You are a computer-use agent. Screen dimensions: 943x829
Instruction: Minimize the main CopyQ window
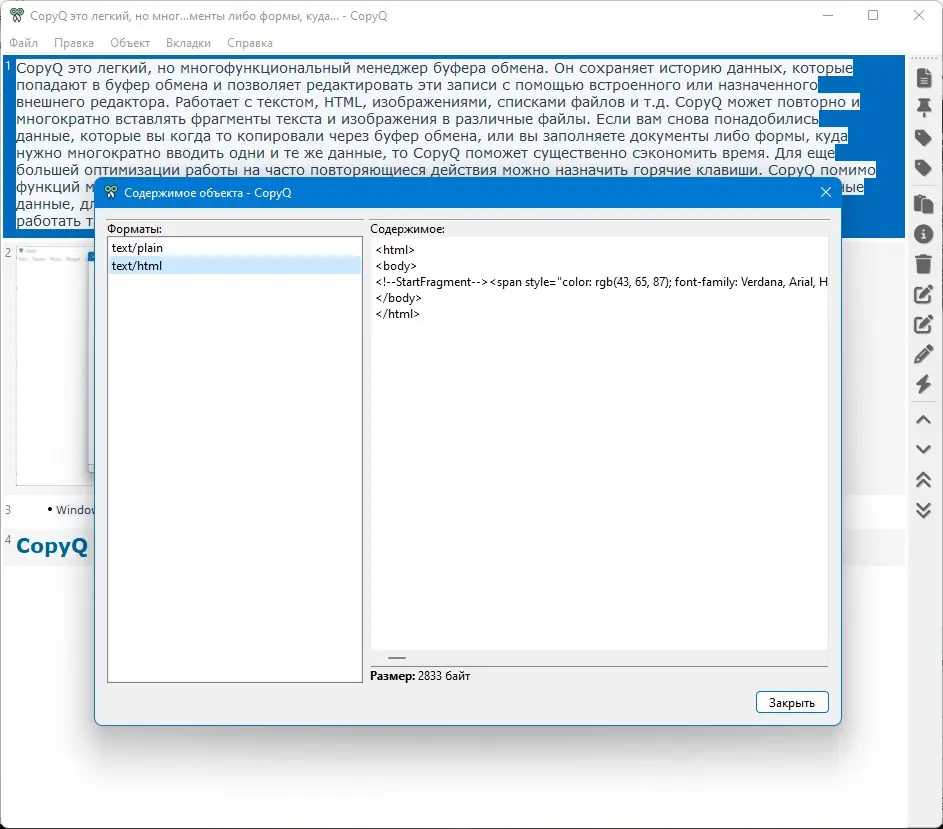tap(828, 15)
